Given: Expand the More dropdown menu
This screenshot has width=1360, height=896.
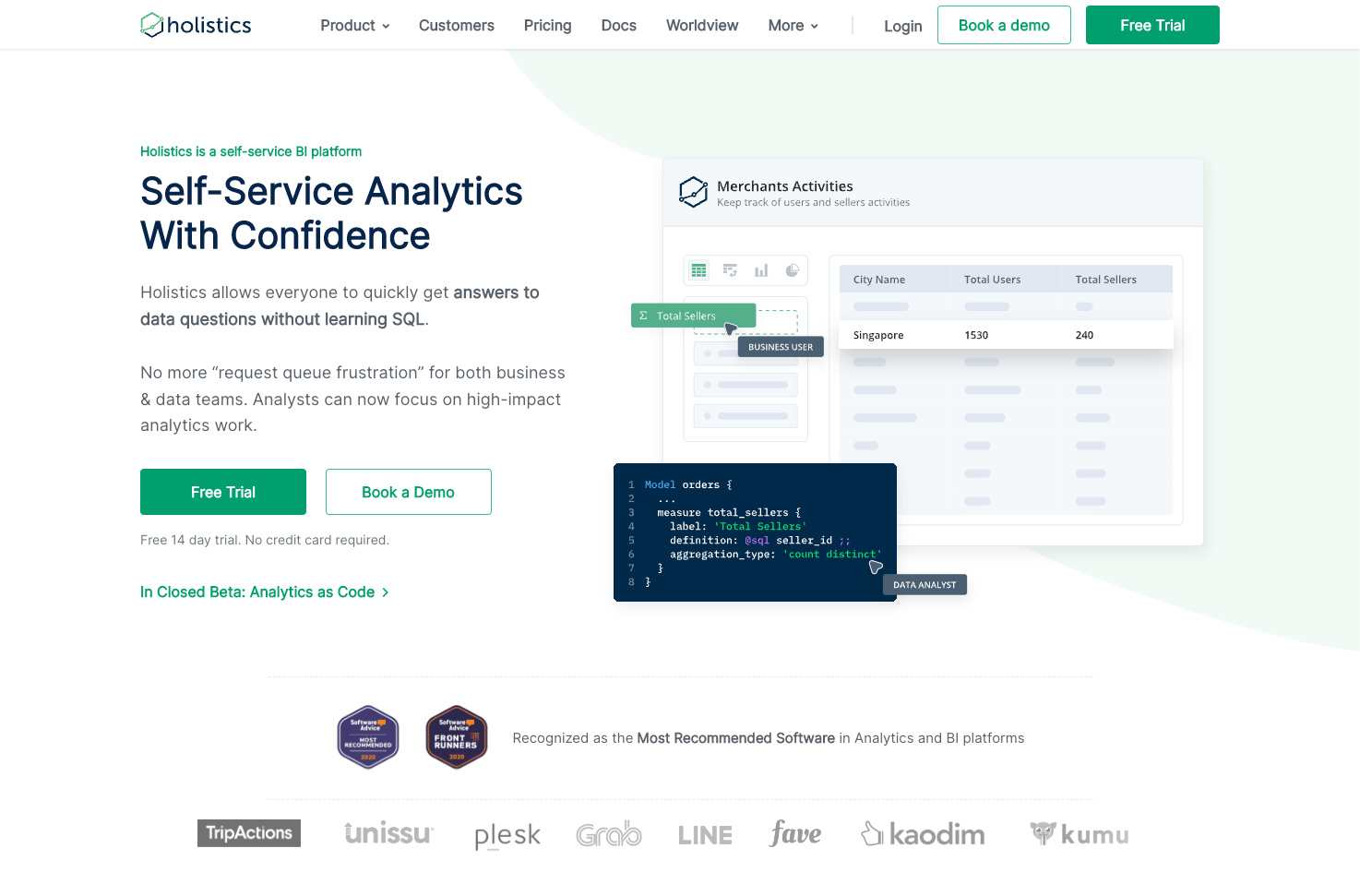Looking at the screenshot, I should click(793, 26).
